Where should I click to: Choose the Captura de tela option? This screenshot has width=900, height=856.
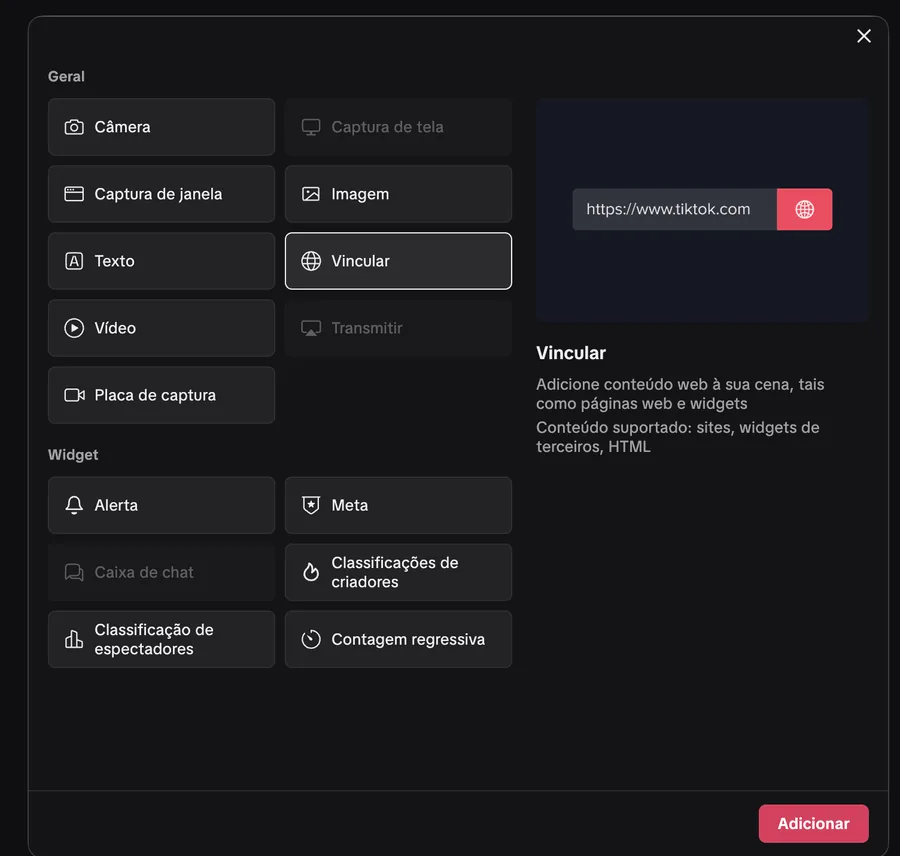[398, 127]
